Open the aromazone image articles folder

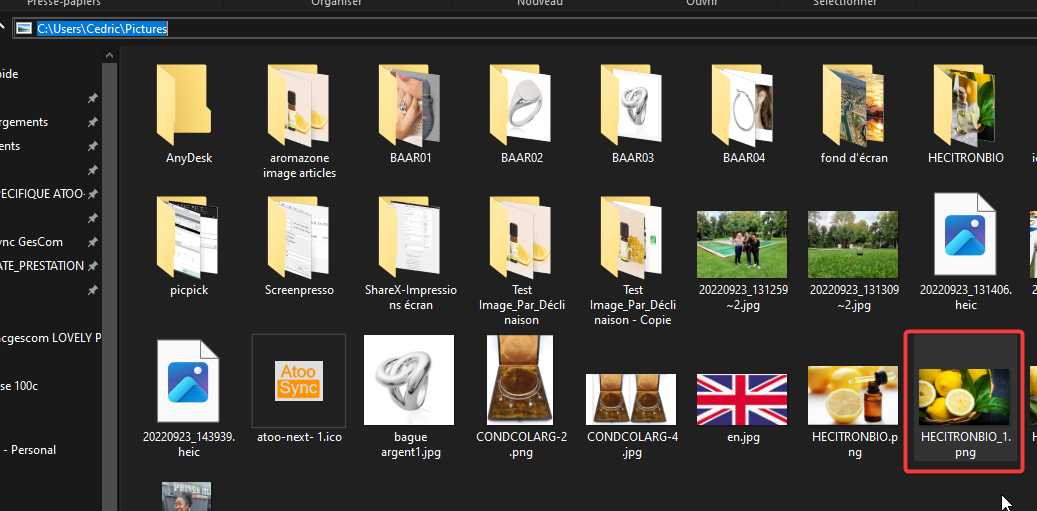299,121
